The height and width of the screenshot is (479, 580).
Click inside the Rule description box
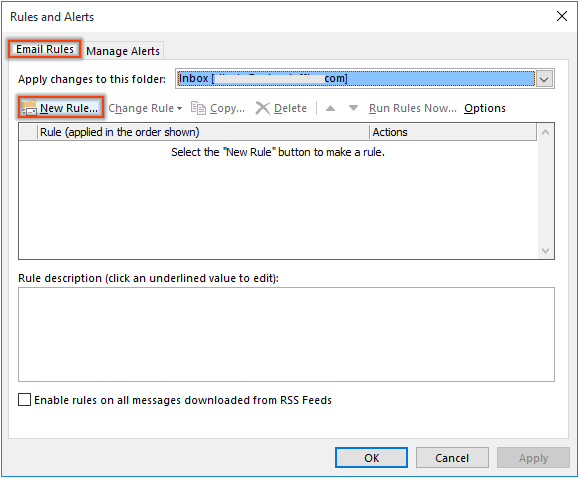(x=286, y=334)
